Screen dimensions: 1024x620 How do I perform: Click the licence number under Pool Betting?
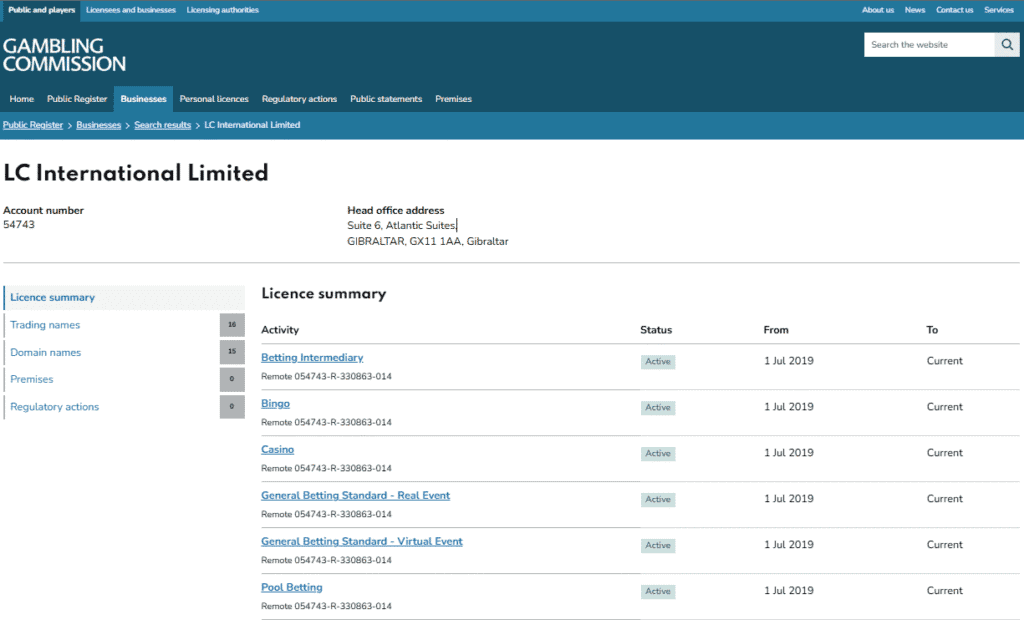(x=327, y=606)
